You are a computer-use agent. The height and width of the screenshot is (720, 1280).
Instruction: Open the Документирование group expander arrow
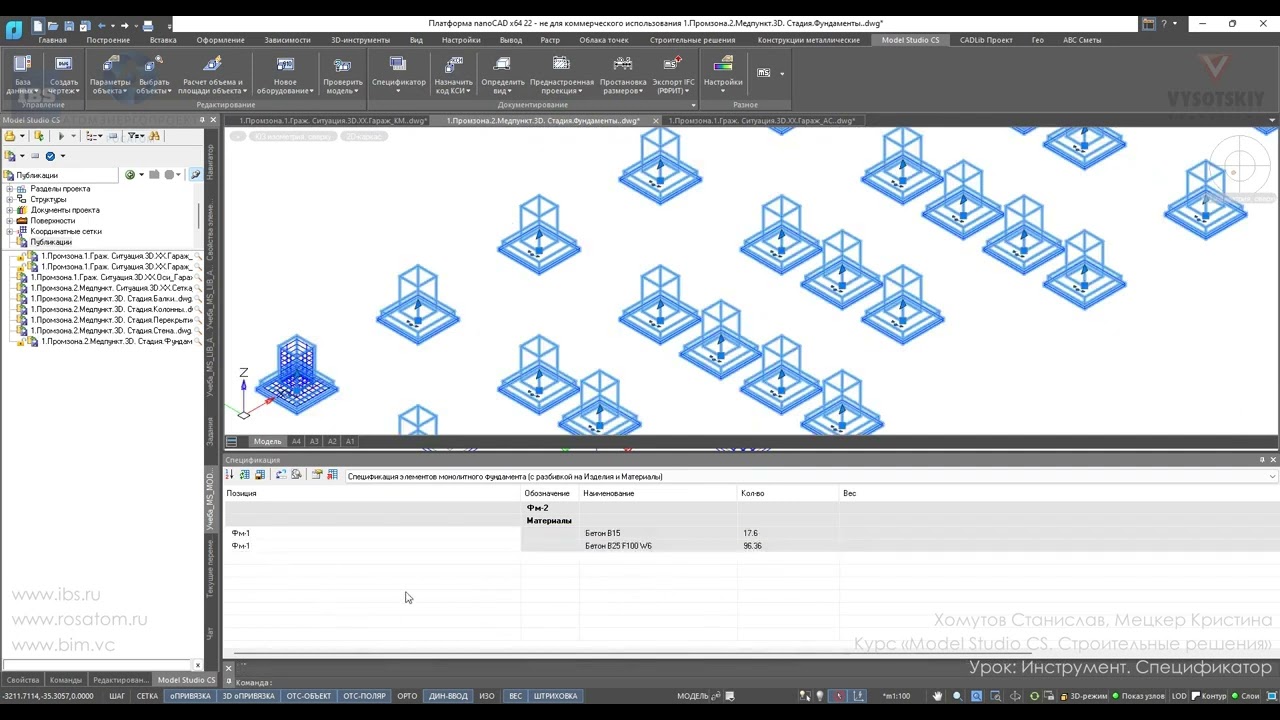coord(693,105)
